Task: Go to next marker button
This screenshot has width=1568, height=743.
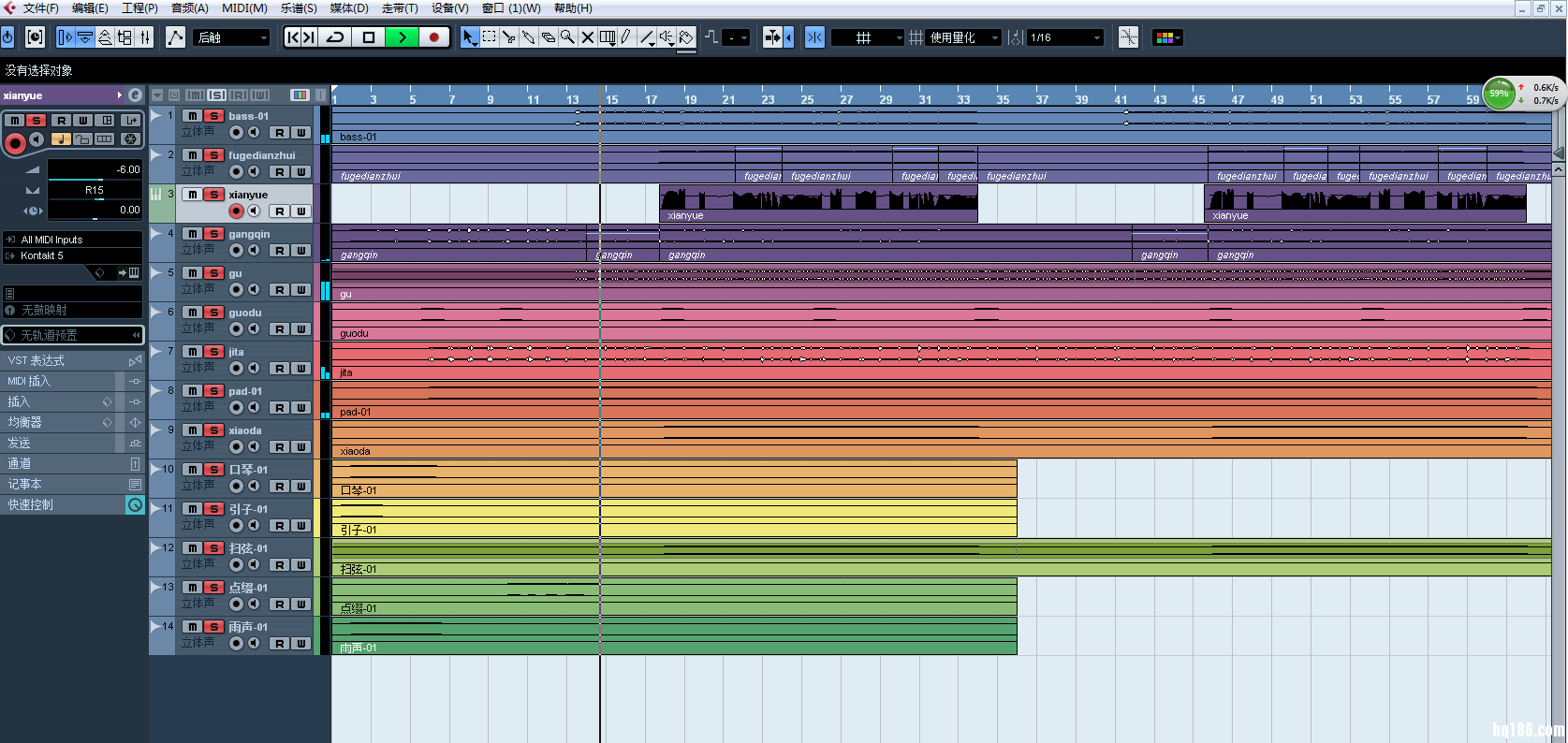Action: point(309,37)
